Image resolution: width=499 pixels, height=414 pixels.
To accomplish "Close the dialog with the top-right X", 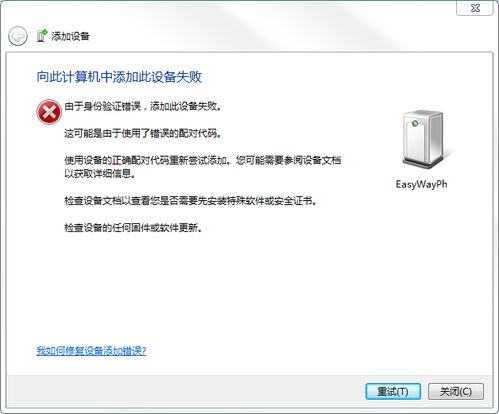I will (475, 8).
